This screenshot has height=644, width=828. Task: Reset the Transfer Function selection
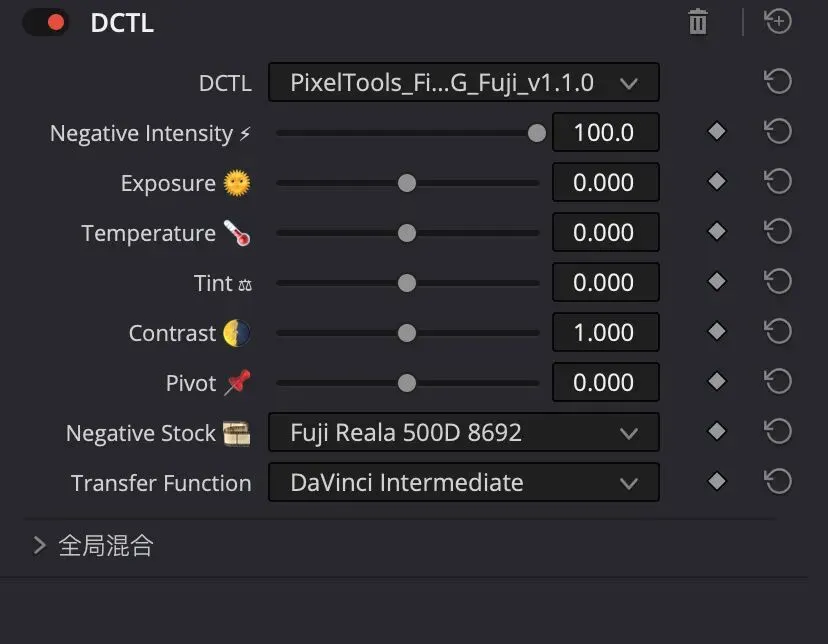[x=778, y=481]
